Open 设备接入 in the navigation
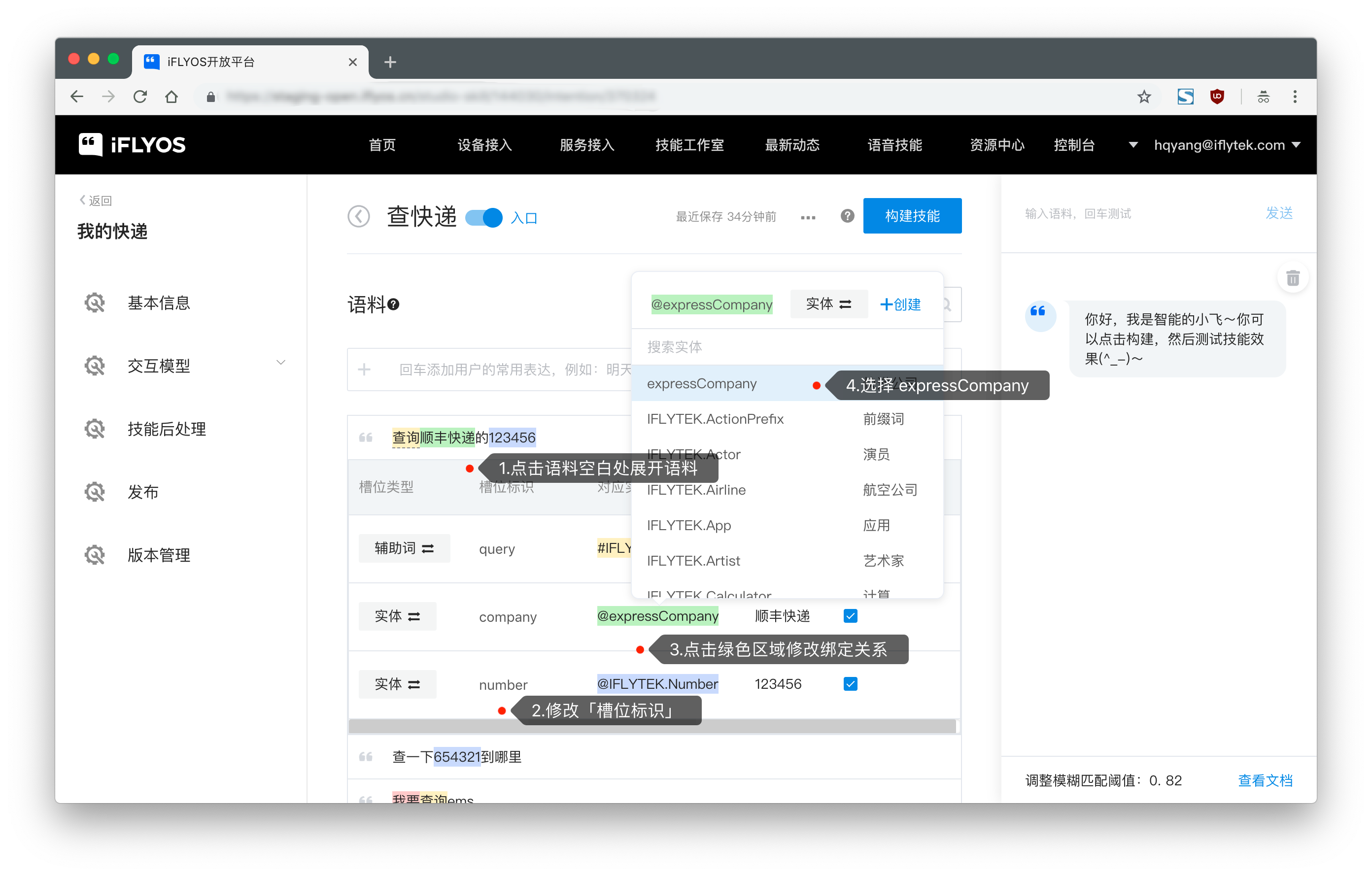The image size is (1372, 876). pos(485,145)
